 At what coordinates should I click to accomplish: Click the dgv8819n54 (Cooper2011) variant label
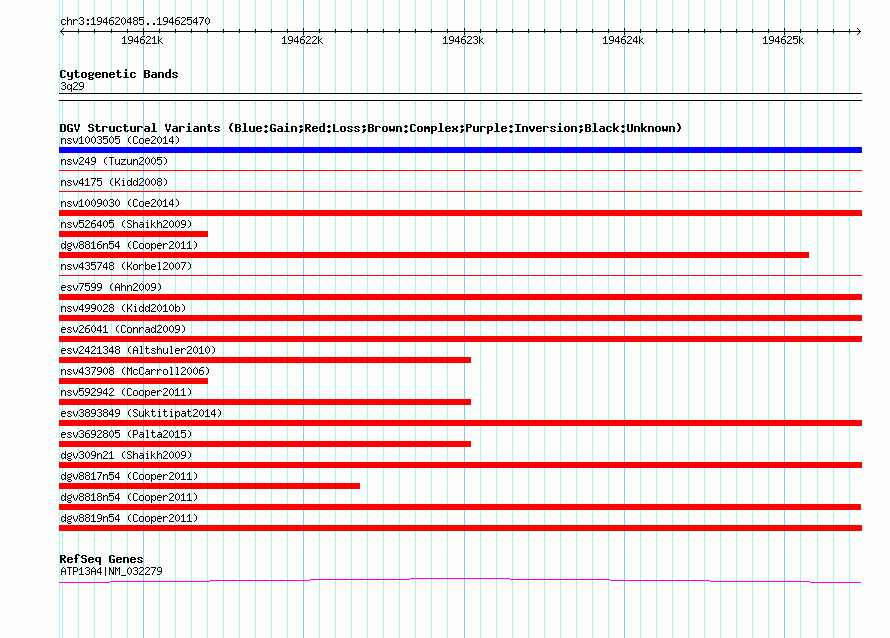click(x=129, y=518)
